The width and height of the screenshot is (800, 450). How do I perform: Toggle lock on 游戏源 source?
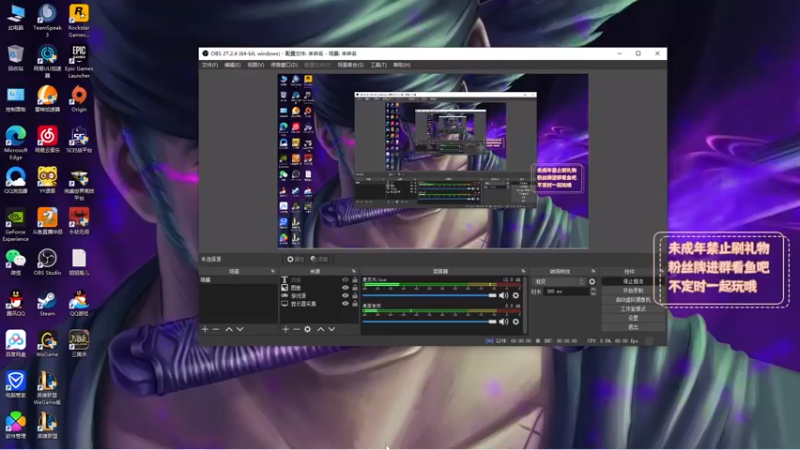pos(355,295)
